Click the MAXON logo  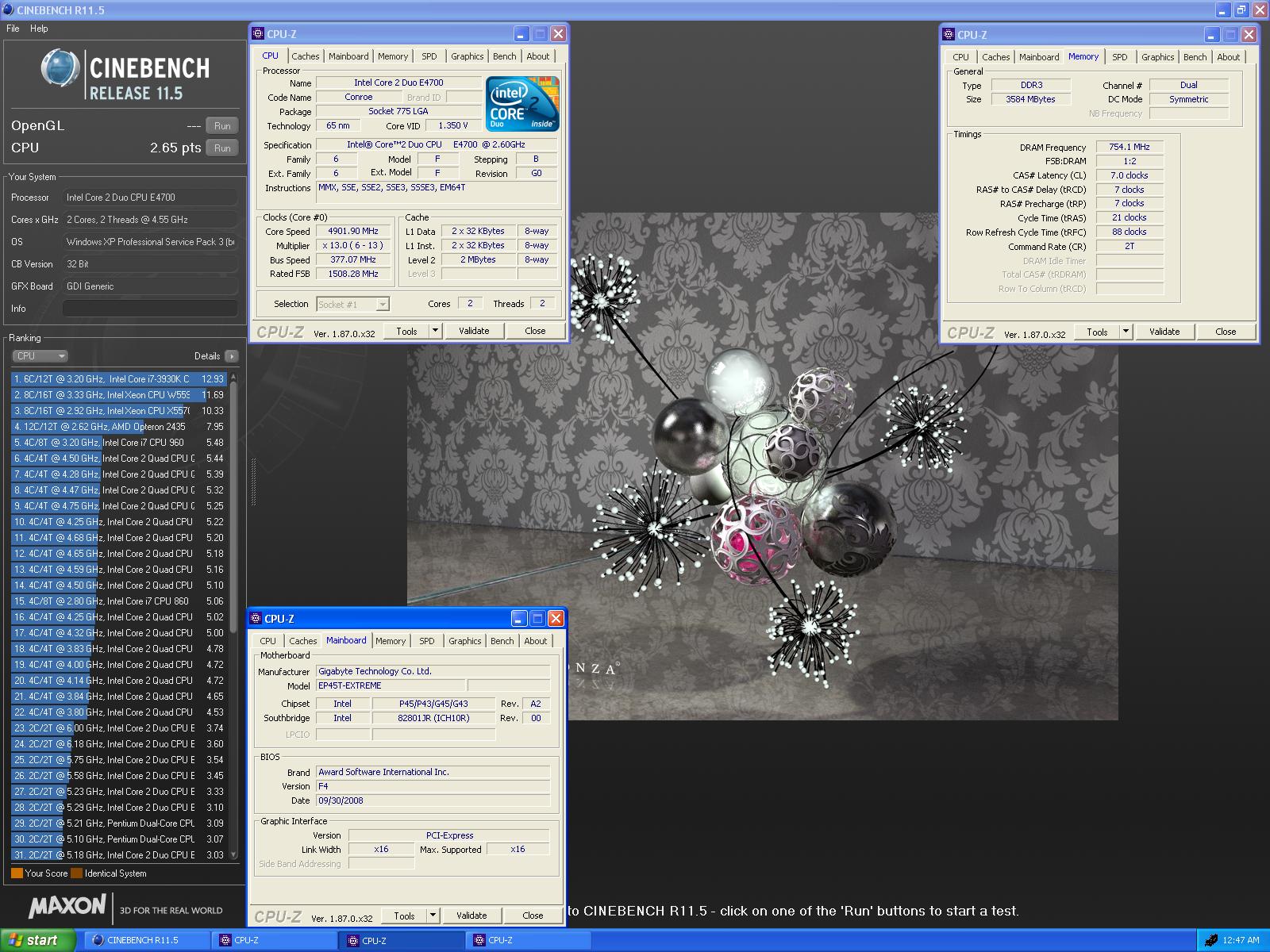pos(67,906)
